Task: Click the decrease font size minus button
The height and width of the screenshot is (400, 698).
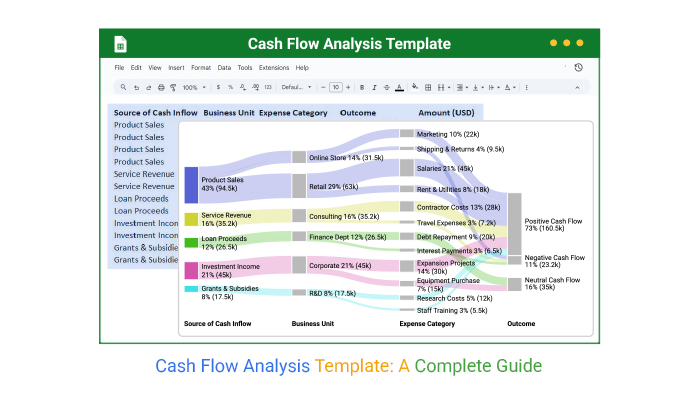Action: pos(324,87)
